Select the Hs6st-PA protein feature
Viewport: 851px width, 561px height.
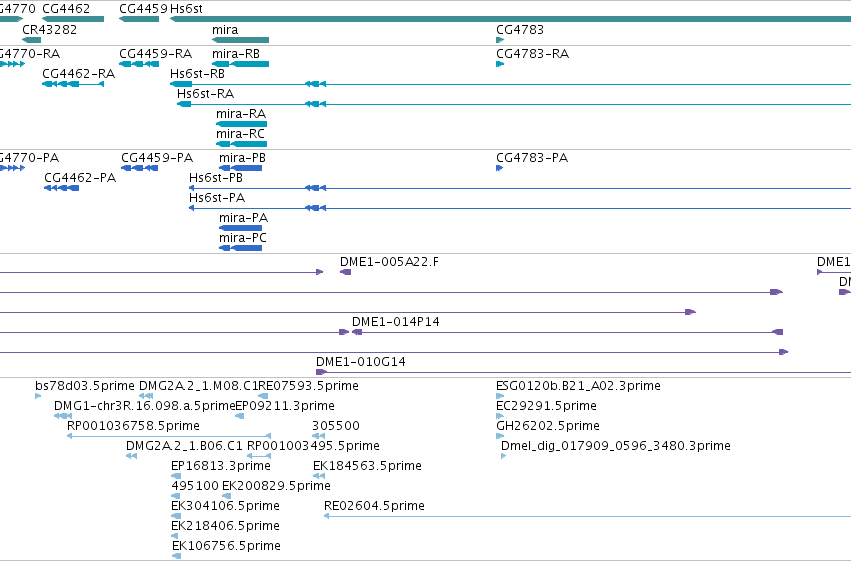click(x=520, y=208)
